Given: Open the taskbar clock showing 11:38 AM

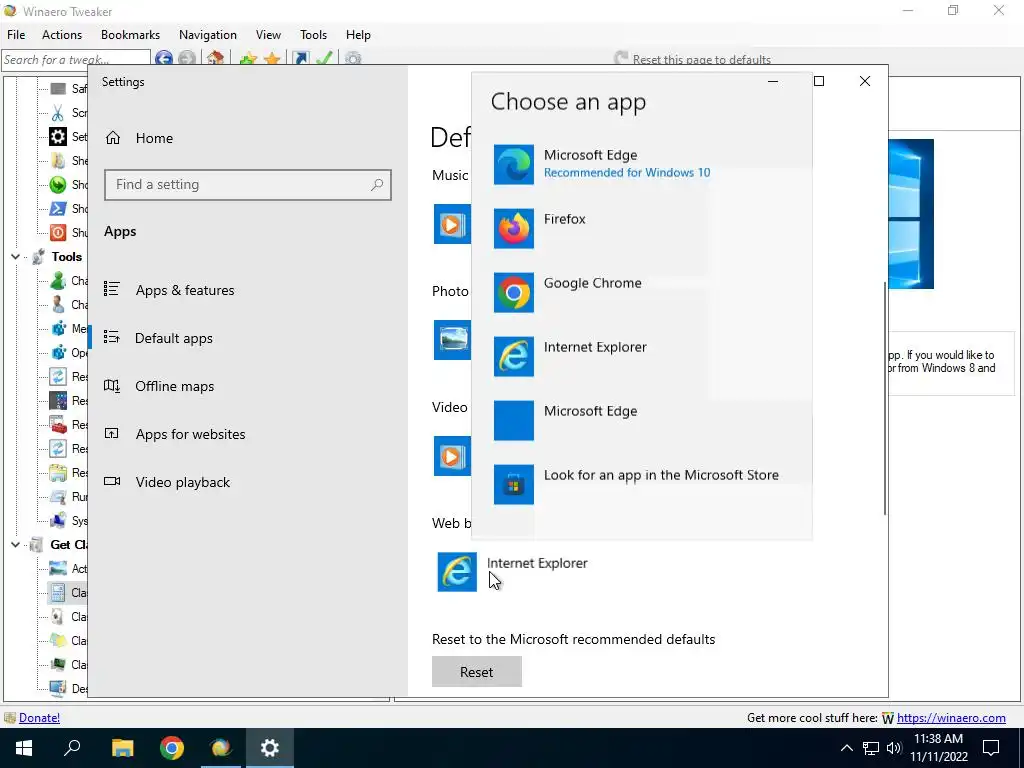Looking at the screenshot, I should tap(939, 748).
